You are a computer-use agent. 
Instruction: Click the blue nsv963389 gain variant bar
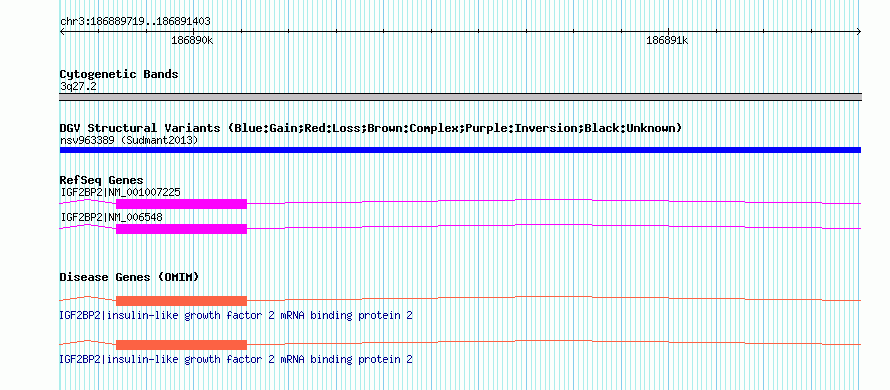point(460,150)
